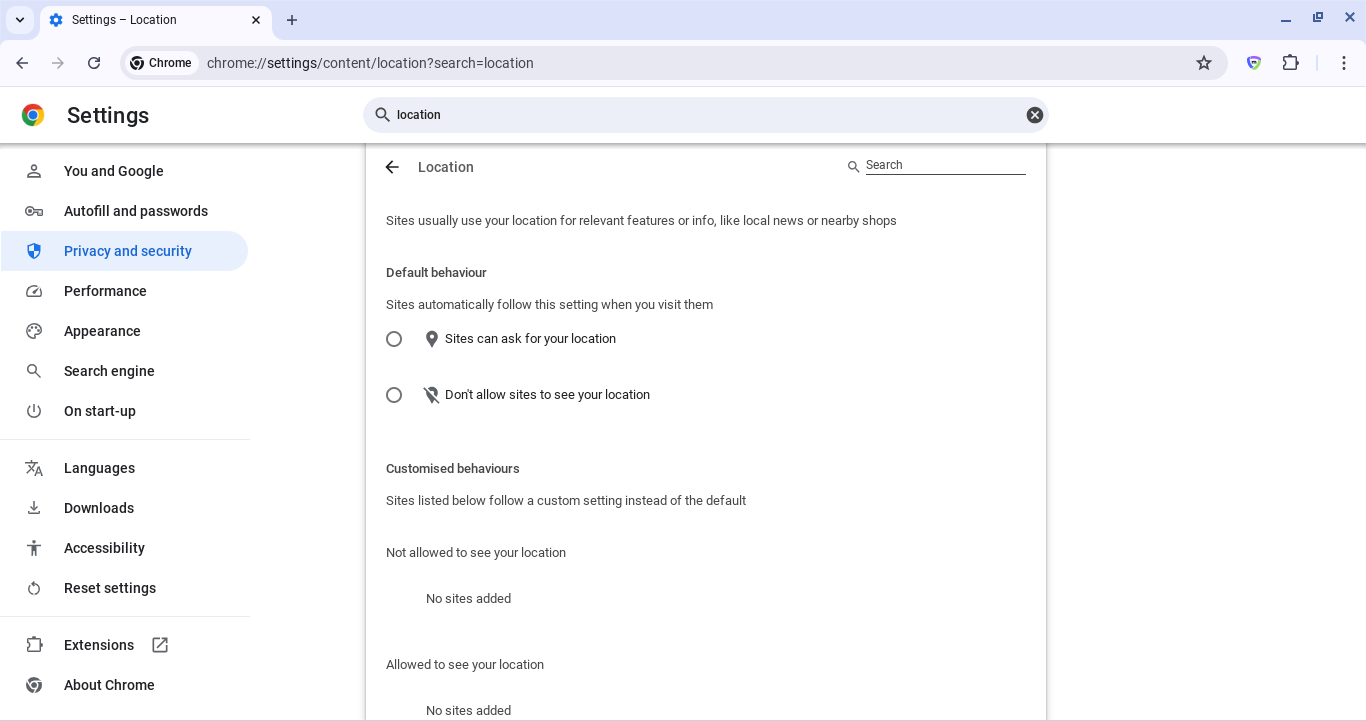
Task: Click speedometer icon for Performance
Action: tap(34, 291)
